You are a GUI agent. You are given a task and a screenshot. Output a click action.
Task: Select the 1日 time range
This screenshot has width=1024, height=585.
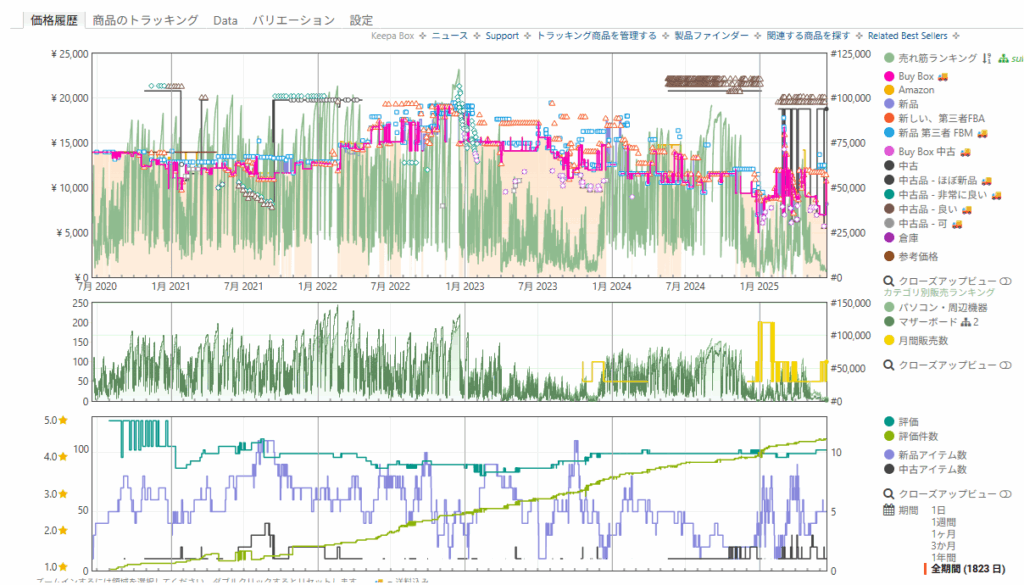[938, 510]
